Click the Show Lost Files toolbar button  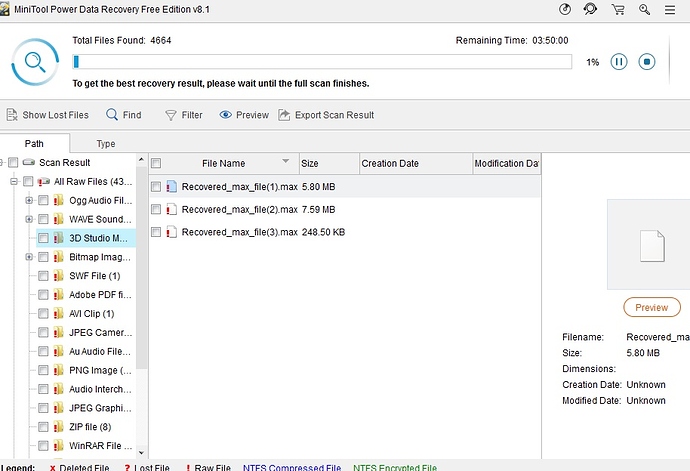point(48,115)
